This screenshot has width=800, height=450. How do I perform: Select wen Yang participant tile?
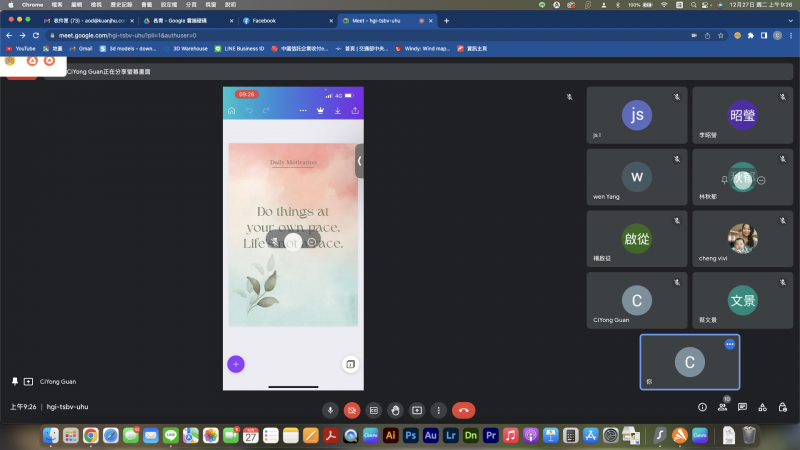pos(637,177)
